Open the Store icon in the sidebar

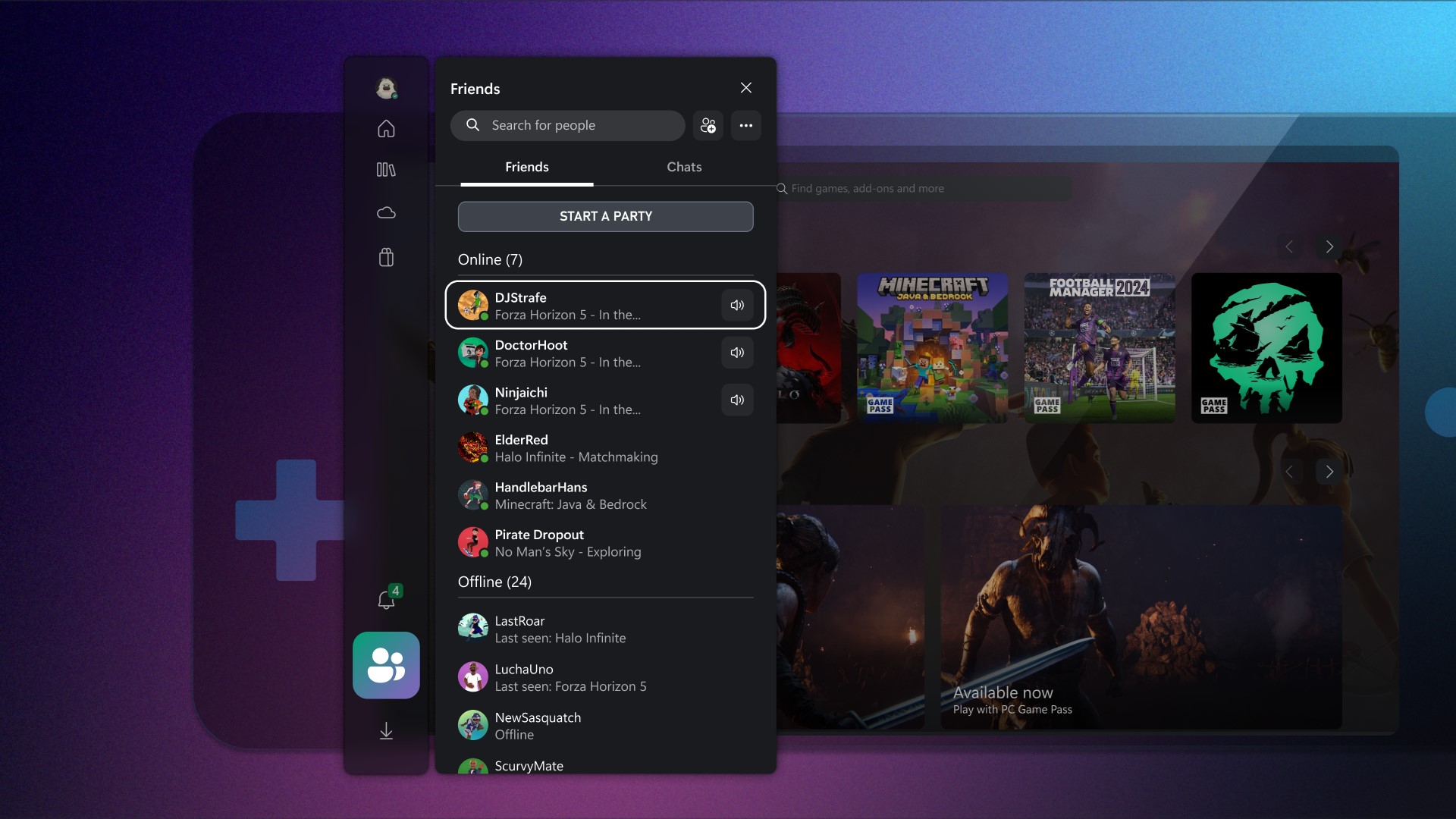coord(386,258)
